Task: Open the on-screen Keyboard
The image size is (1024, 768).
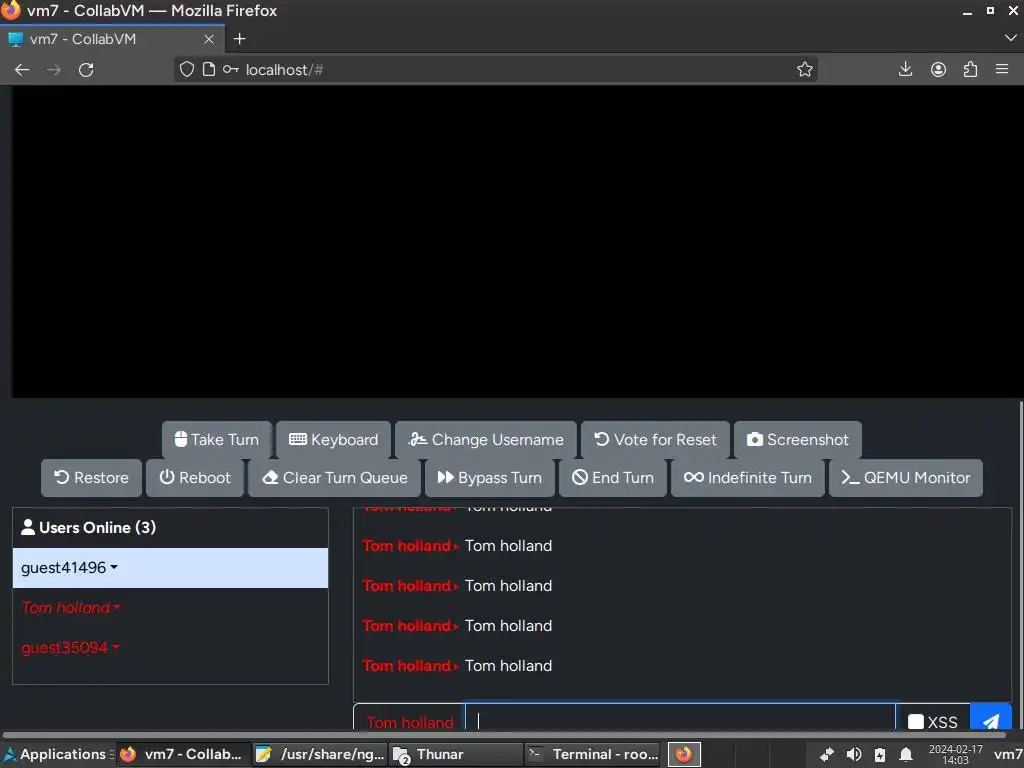Action: coord(333,440)
